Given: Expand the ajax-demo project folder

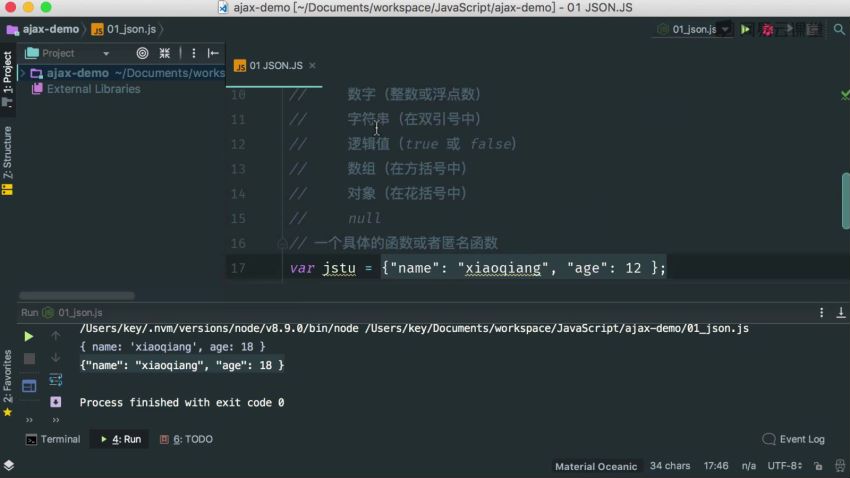Looking at the screenshot, I should tap(23, 73).
